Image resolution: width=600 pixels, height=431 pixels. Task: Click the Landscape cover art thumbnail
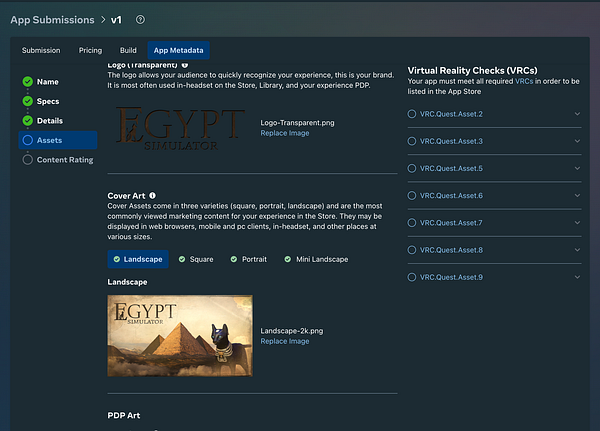[180, 336]
